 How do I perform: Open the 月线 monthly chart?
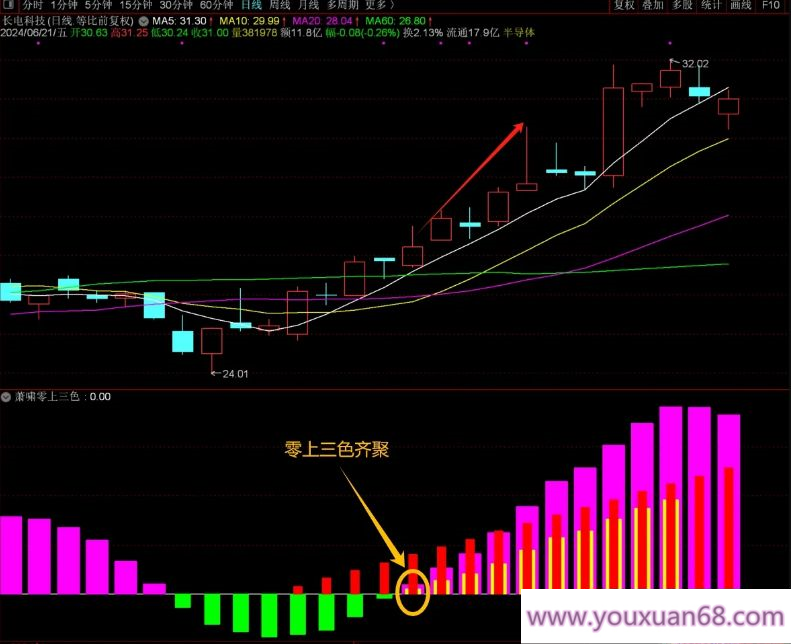click(310, 5)
